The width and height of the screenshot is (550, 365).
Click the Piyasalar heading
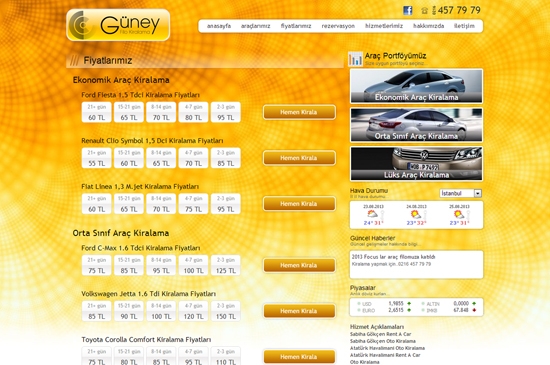[x=363, y=288]
